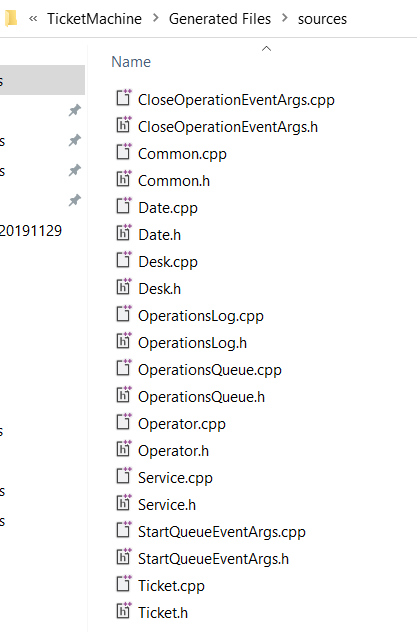Unpin the first pinned quick access item
417x632 pixels.
[75, 110]
